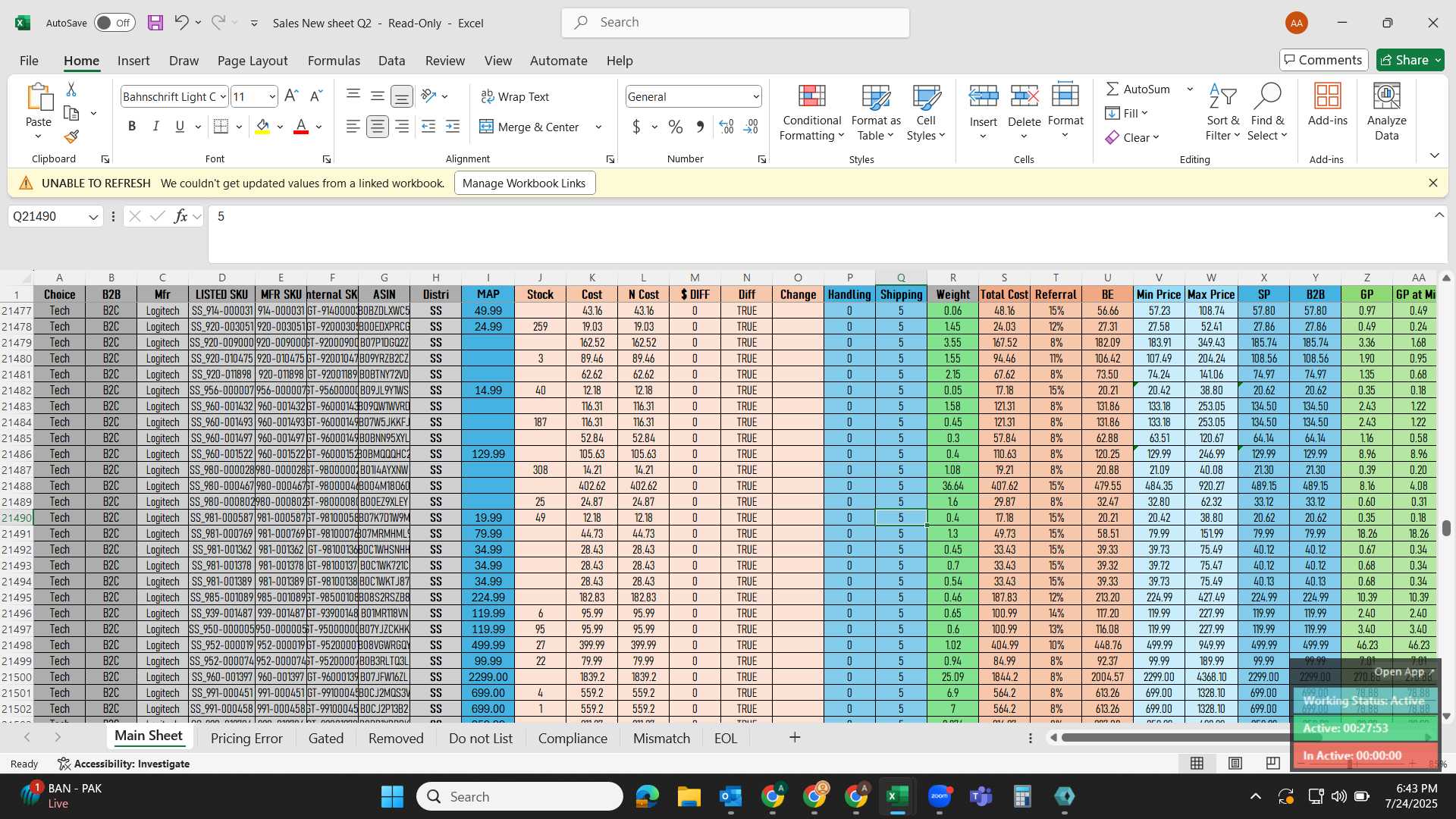Click the Accounting dollar format icon
The width and height of the screenshot is (1456, 819).
(x=636, y=127)
